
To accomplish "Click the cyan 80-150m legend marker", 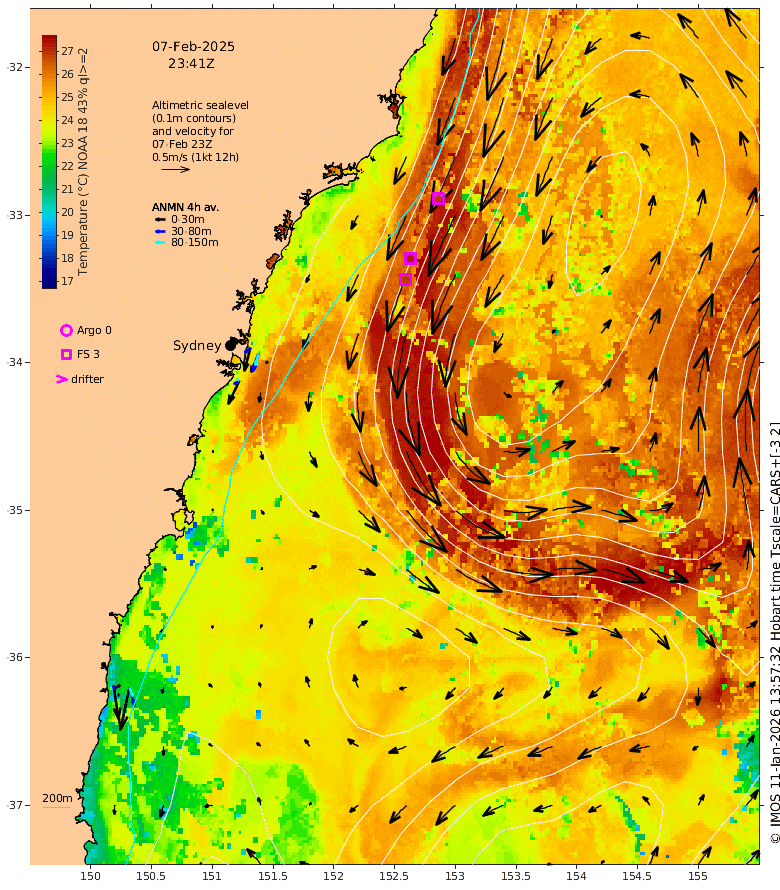I will 161,242.
